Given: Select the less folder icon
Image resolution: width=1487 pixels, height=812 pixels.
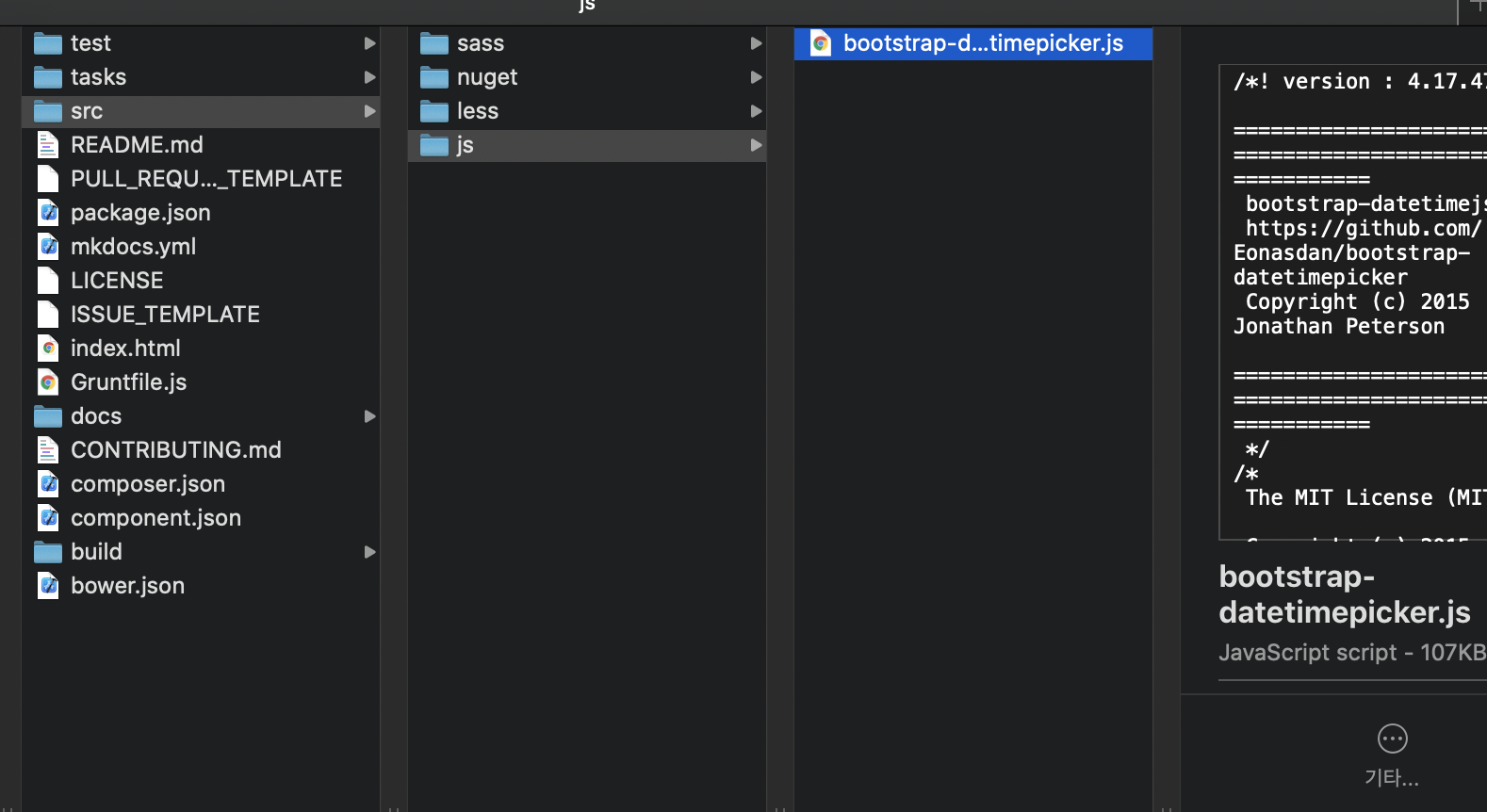Looking at the screenshot, I should click(x=434, y=111).
